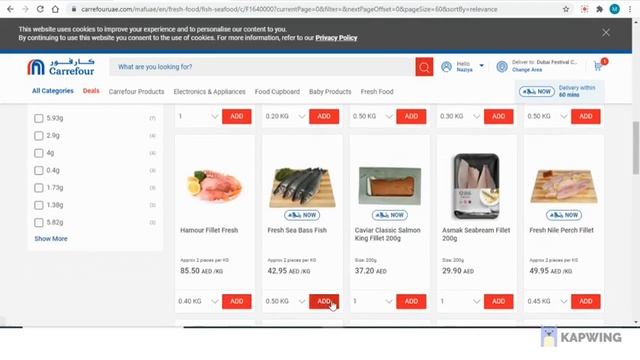The image size is (640, 360).
Task: Open the browser extensions puzzle icon
Action: tap(599, 9)
